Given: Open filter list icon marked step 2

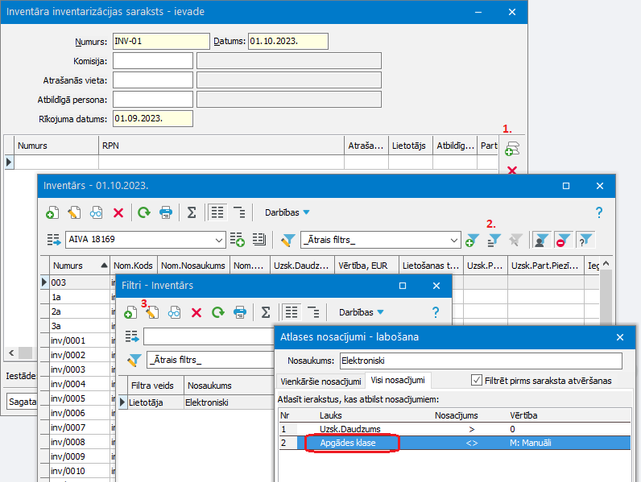Looking at the screenshot, I should tap(493, 240).
